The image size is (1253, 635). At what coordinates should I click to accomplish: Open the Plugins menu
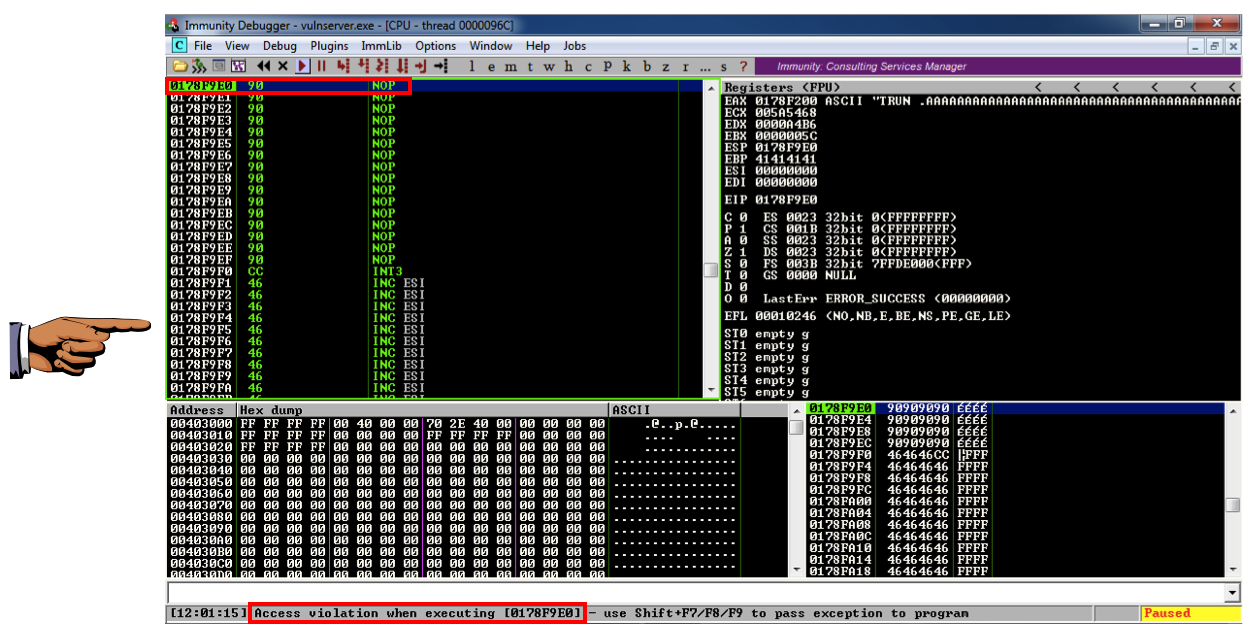coord(329,46)
